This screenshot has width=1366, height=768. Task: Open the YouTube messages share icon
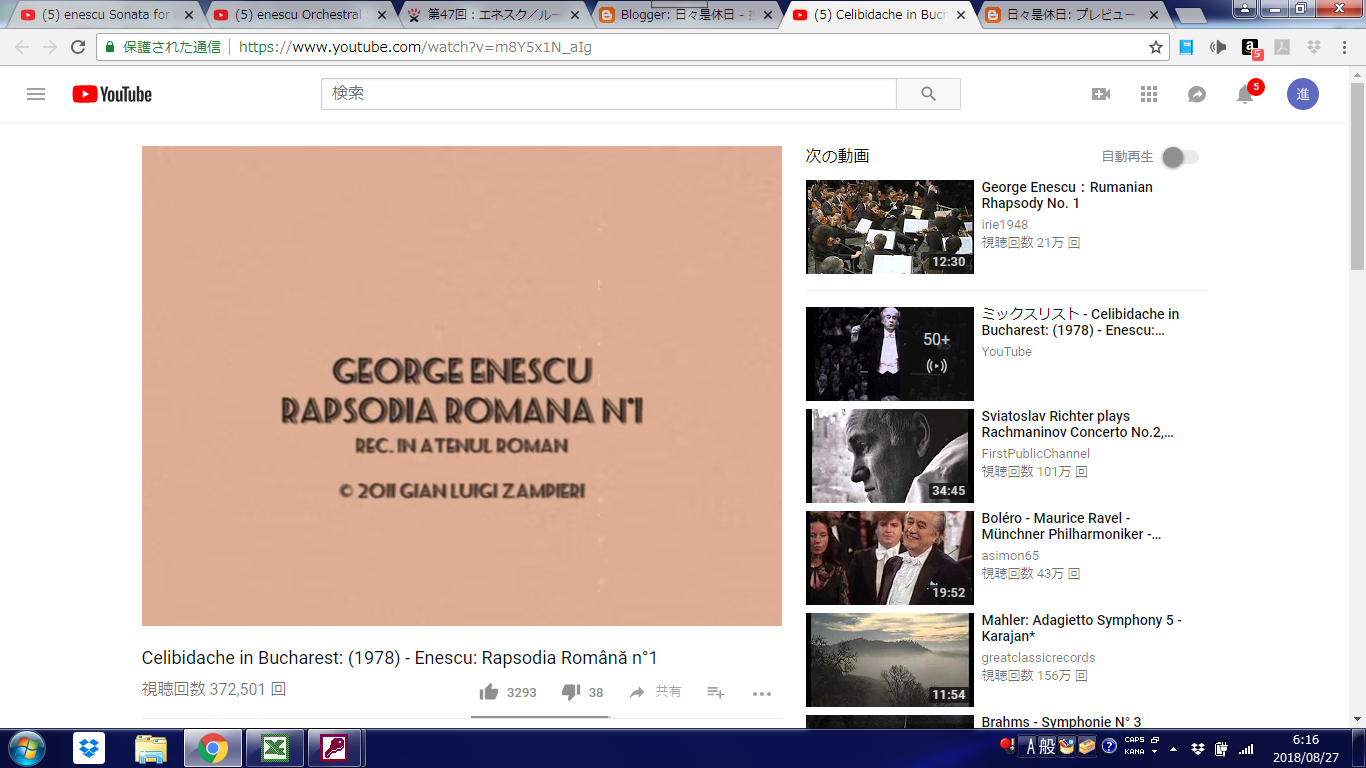[1197, 94]
